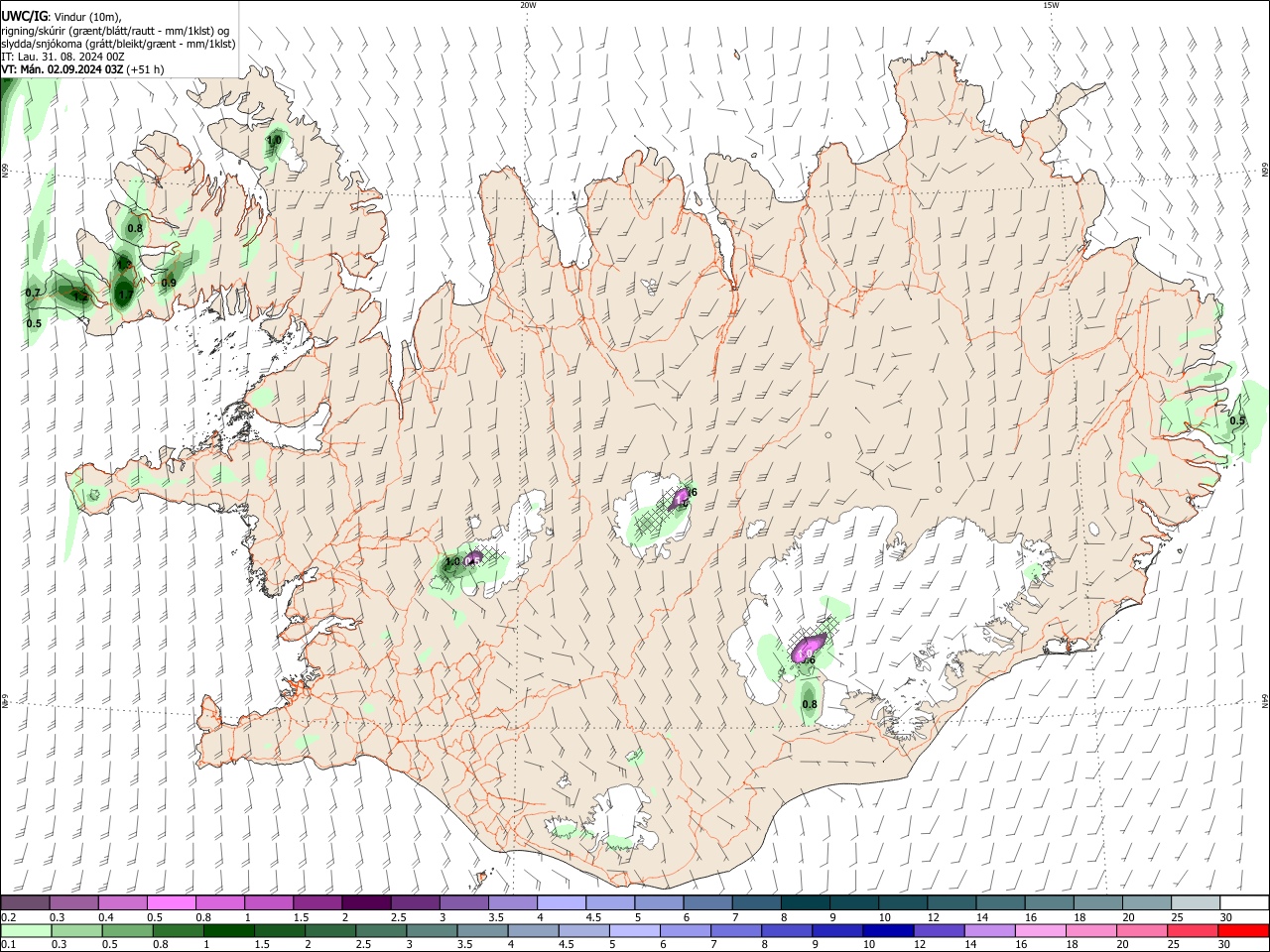Select the bright pink 0.5 swatch in top legend

coord(171,902)
